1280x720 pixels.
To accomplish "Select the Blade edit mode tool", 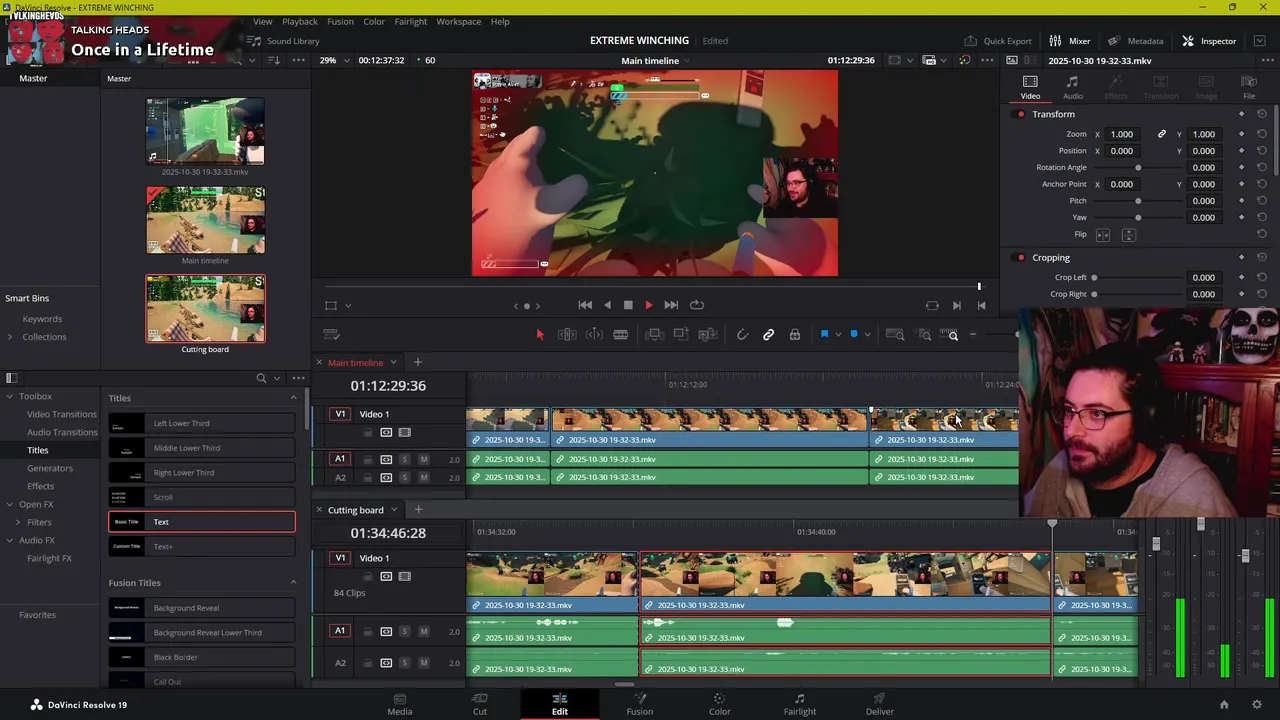I will coord(620,335).
